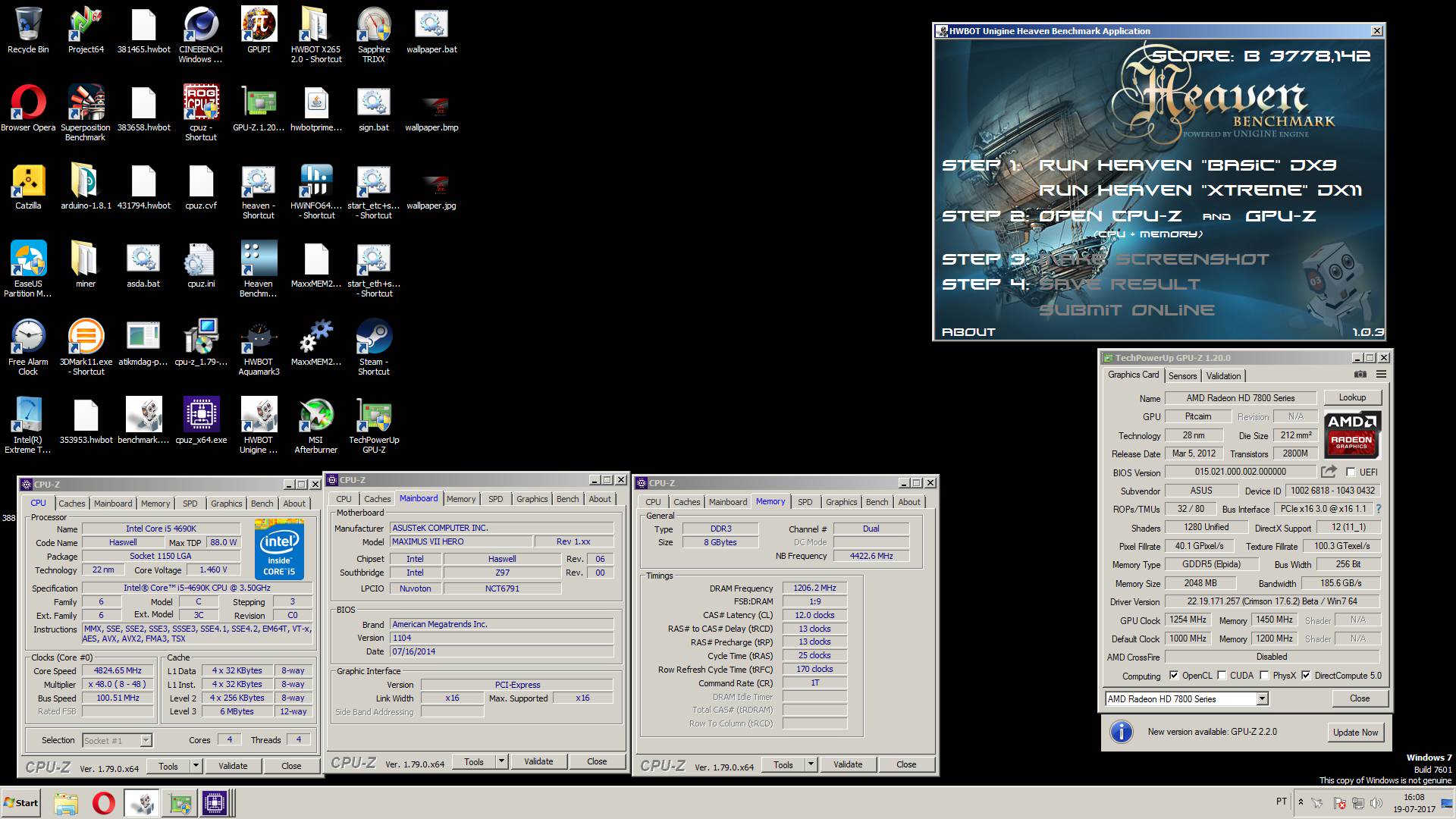Viewport: 1456px width, 819px height.
Task: Toggle the PhysX computing checkbox
Action: pyautogui.click(x=1264, y=676)
